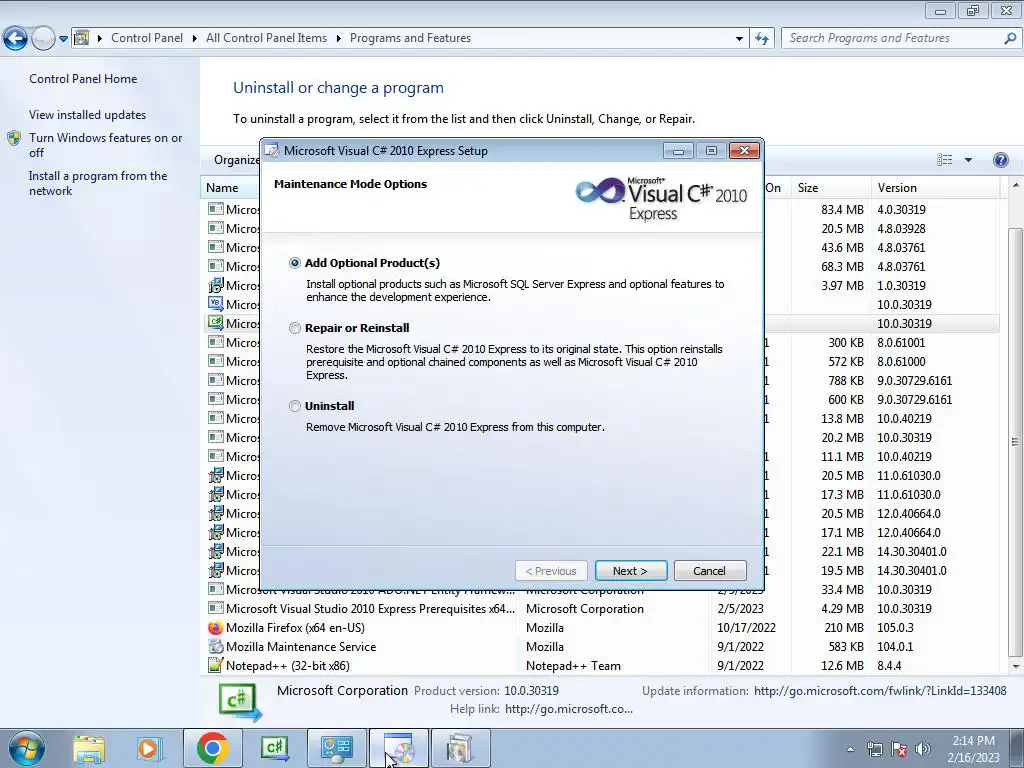Open View installed updates
The width and height of the screenshot is (1024, 768).
pyautogui.click(x=88, y=115)
